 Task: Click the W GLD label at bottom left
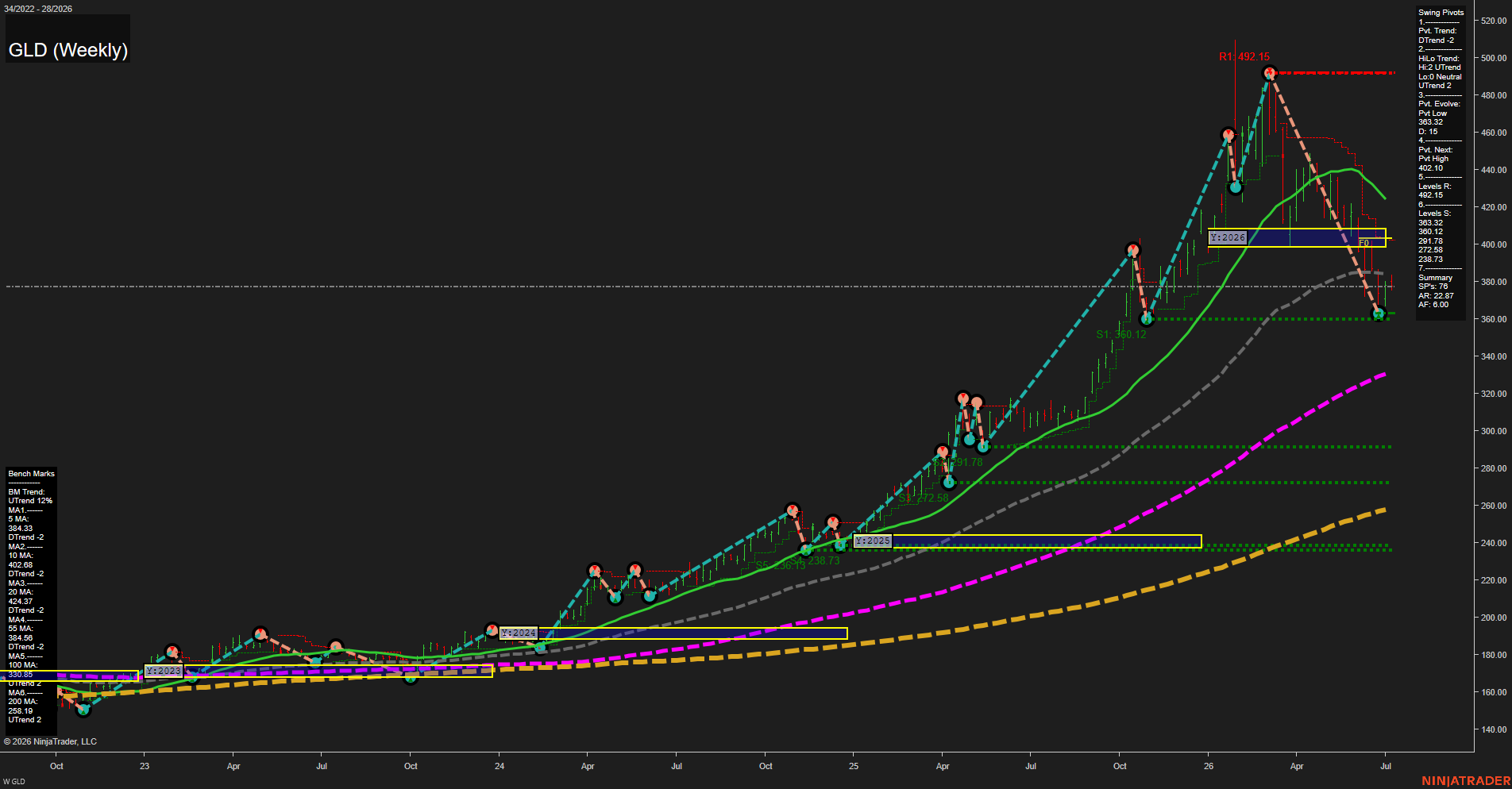pos(13,782)
